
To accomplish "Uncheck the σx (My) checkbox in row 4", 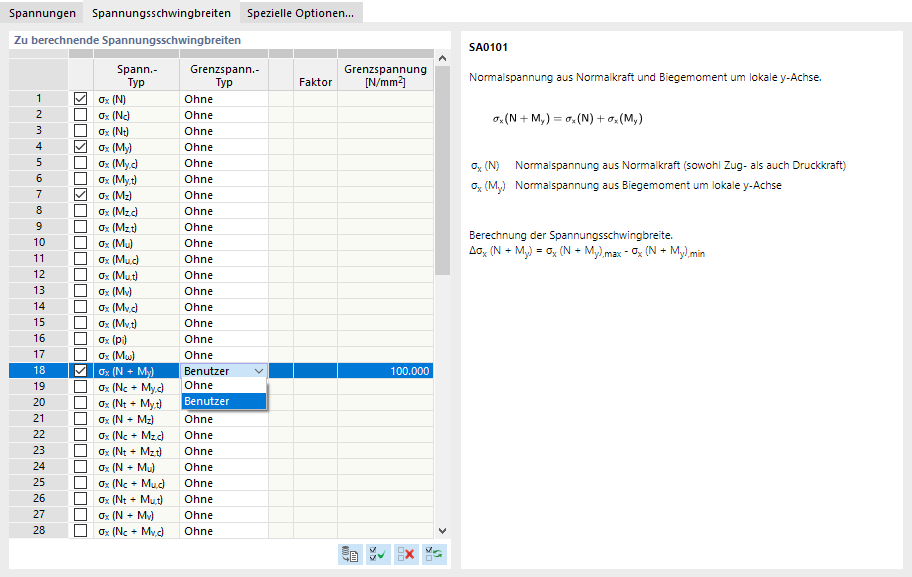I will pyautogui.click(x=81, y=147).
